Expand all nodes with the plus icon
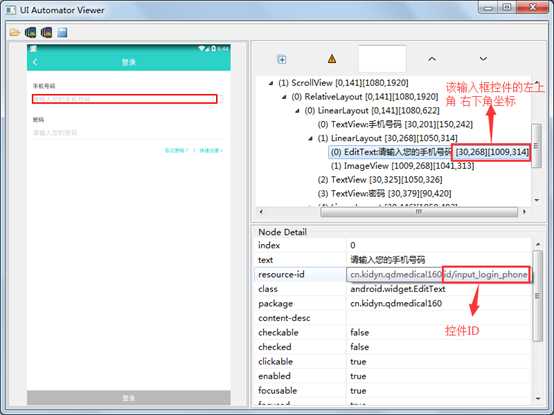 [282, 59]
